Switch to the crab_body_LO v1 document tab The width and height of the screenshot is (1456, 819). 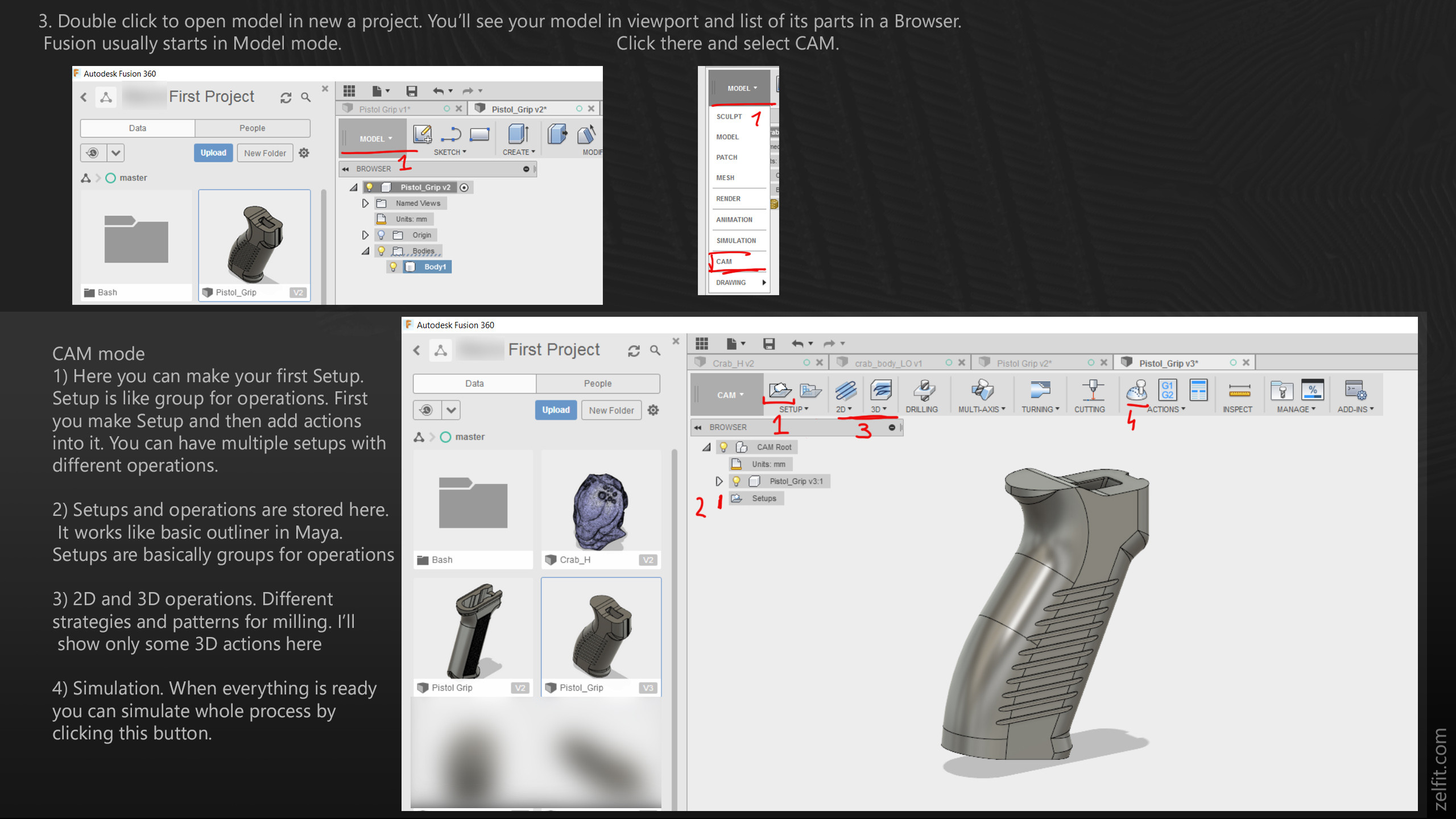899,363
